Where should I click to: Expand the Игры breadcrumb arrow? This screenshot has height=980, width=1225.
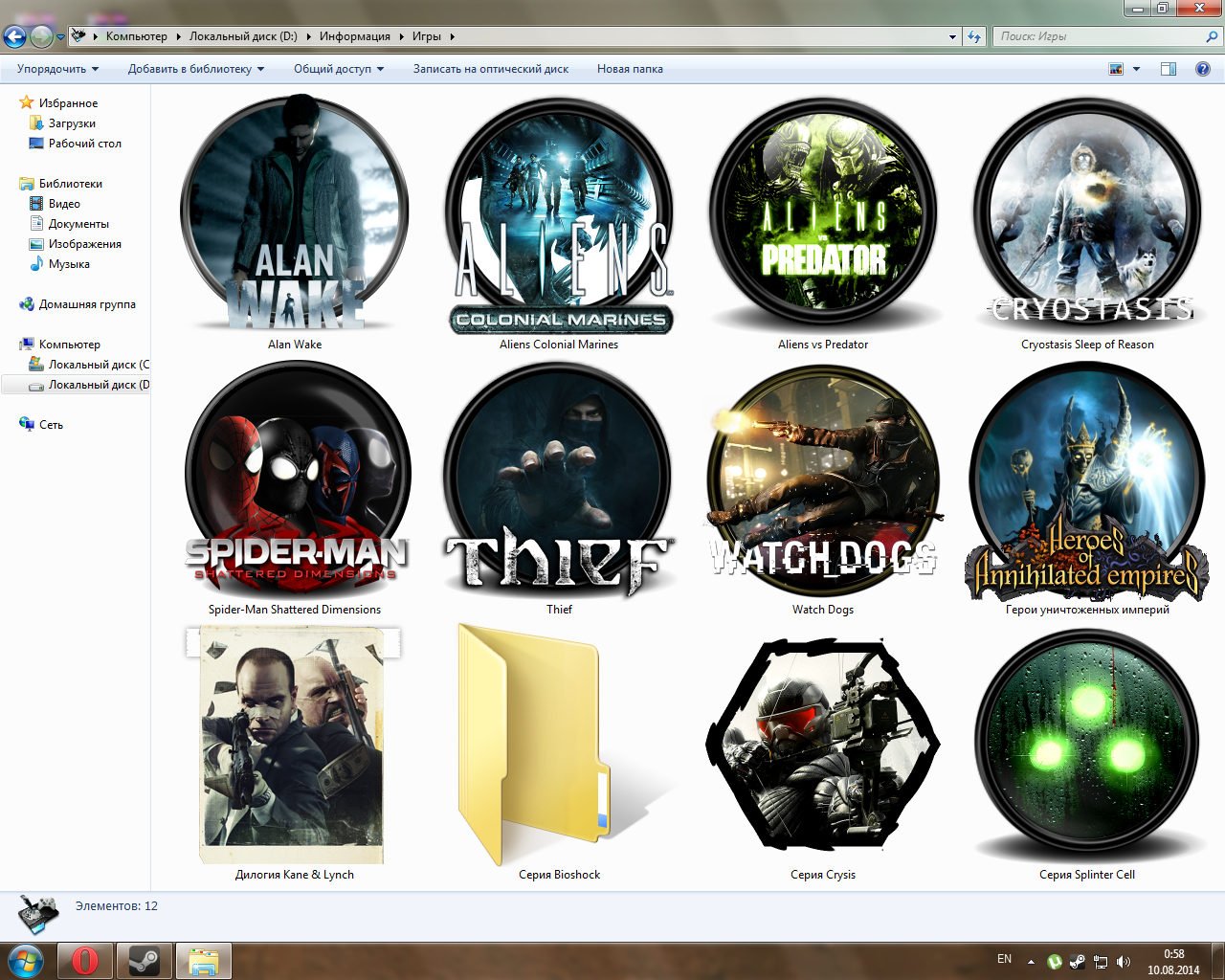click(453, 36)
